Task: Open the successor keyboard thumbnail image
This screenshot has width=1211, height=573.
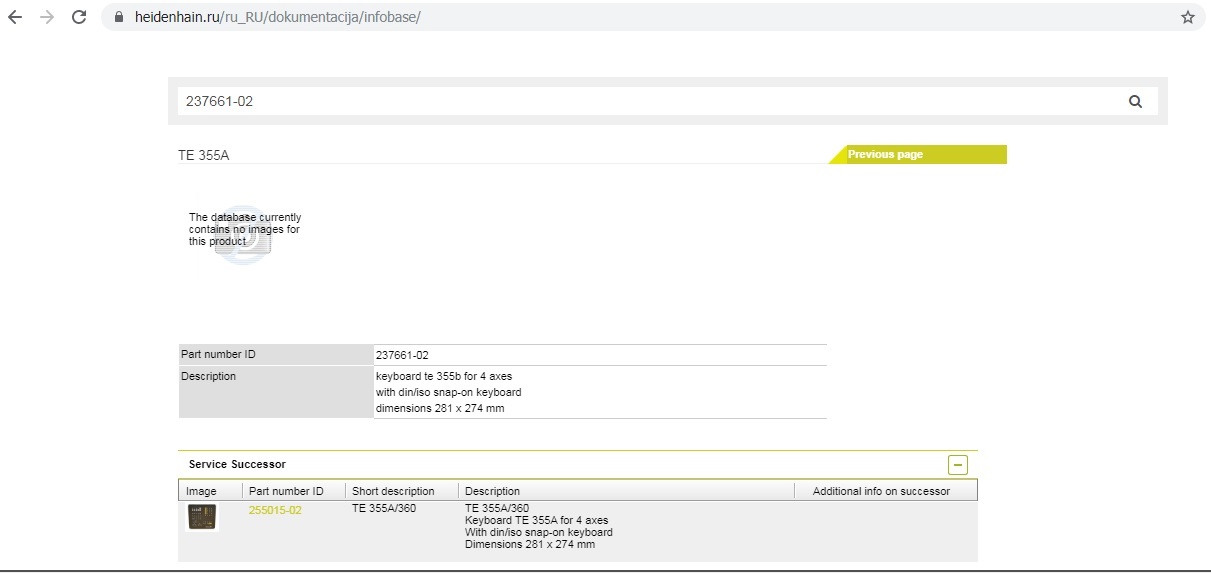Action: 202,517
